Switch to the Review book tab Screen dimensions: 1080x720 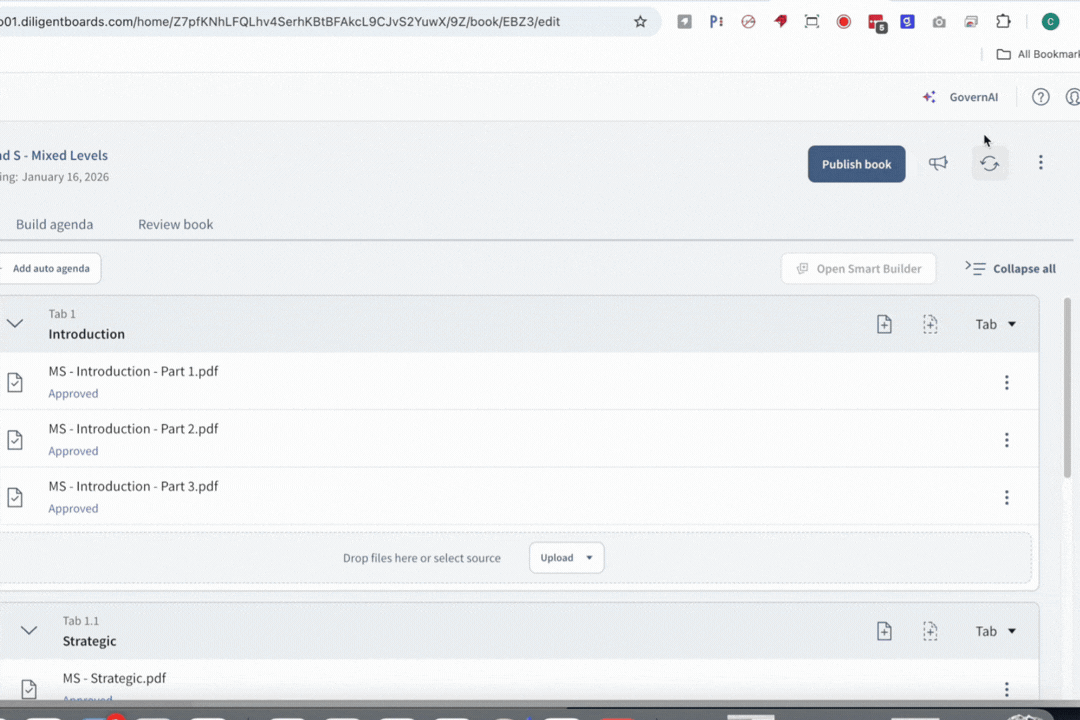coord(175,224)
